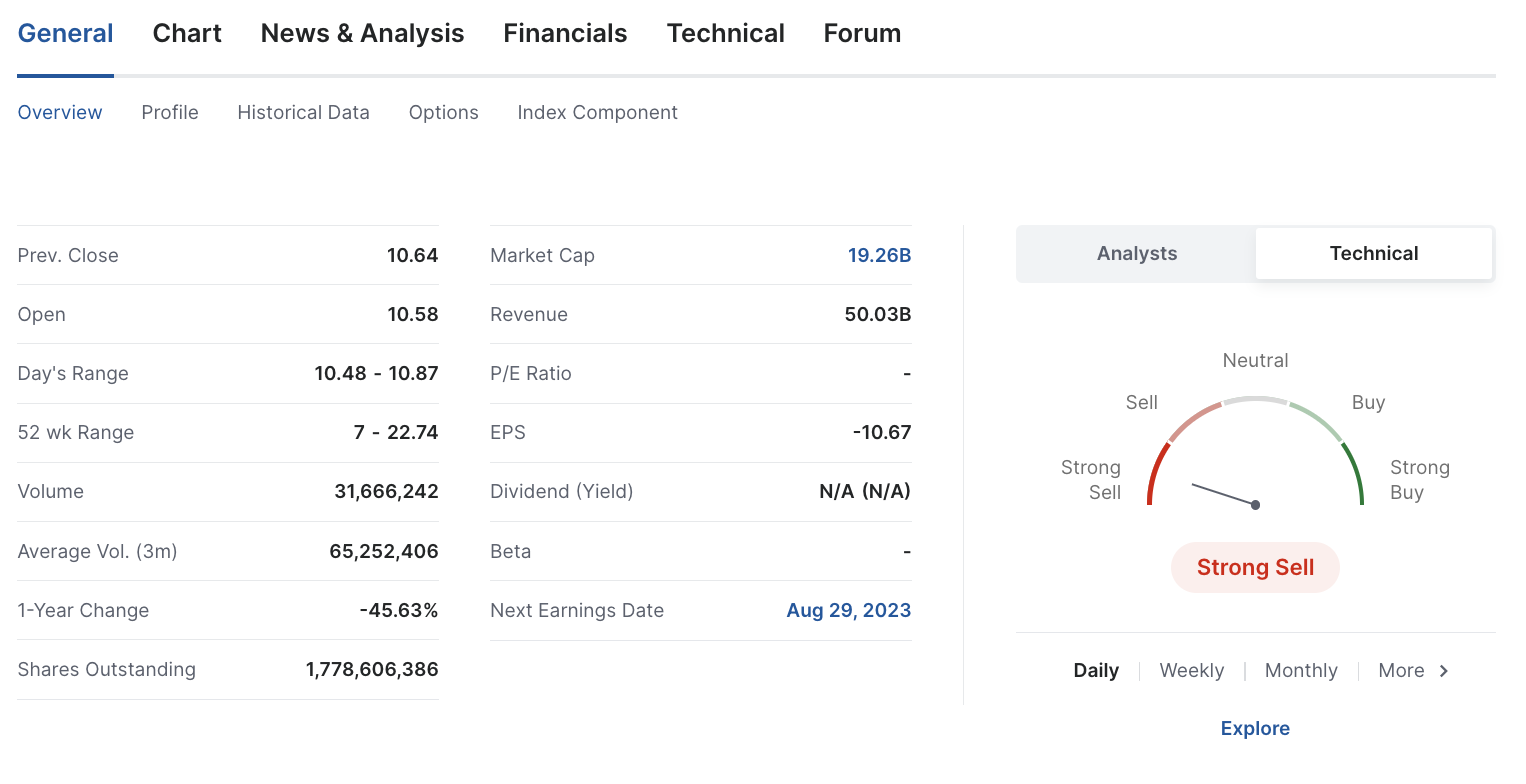Switch to the Analysts toggle
The image size is (1526, 784).
pyautogui.click(x=1136, y=254)
